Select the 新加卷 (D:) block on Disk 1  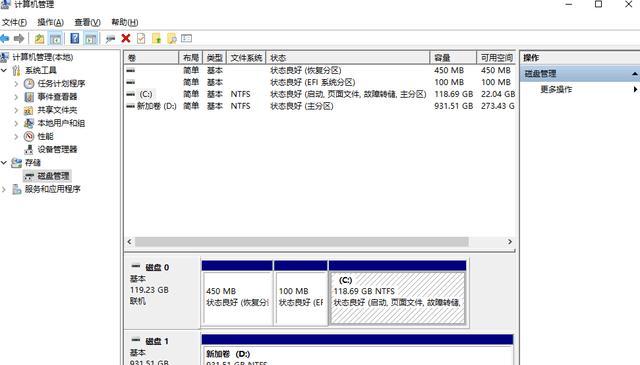point(358,350)
